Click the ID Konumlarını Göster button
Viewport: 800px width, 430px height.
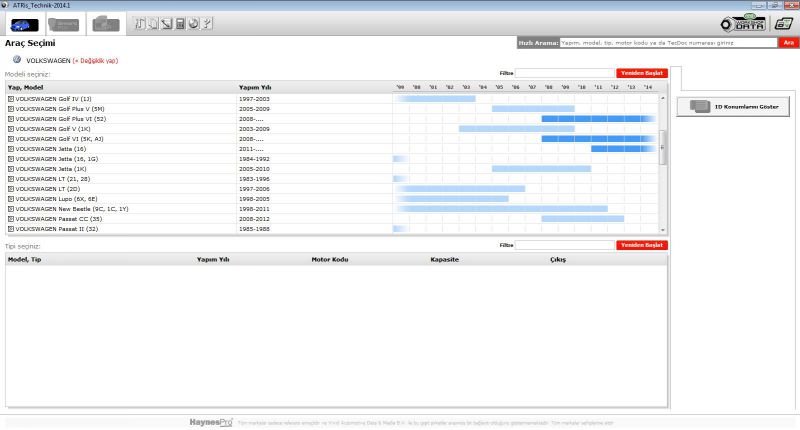[733, 107]
